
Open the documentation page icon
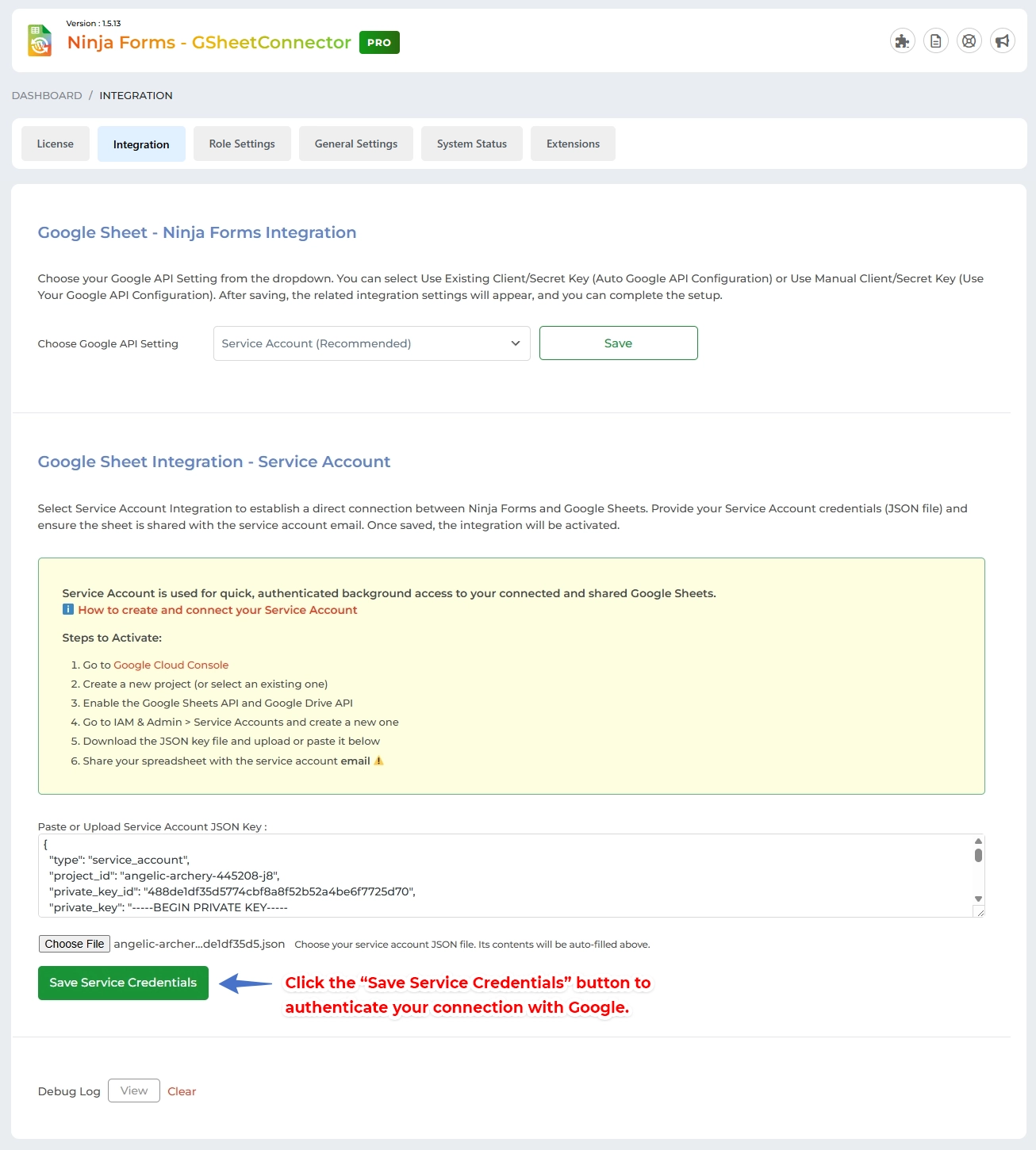tap(935, 40)
